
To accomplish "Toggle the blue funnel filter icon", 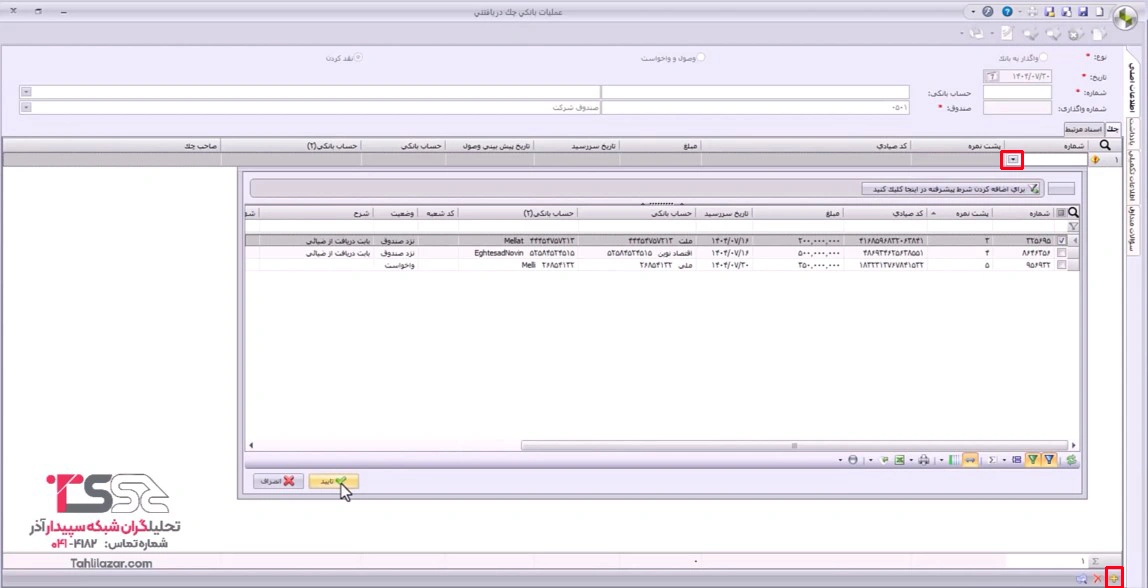I will pyautogui.click(x=1049, y=460).
